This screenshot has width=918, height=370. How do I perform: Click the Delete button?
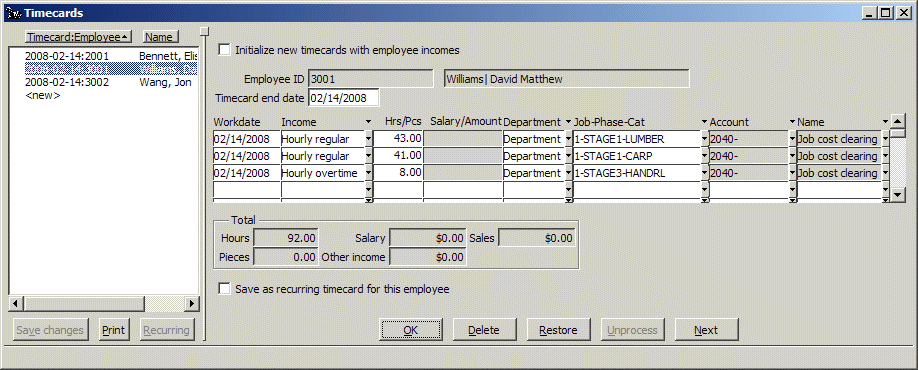click(484, 330)
